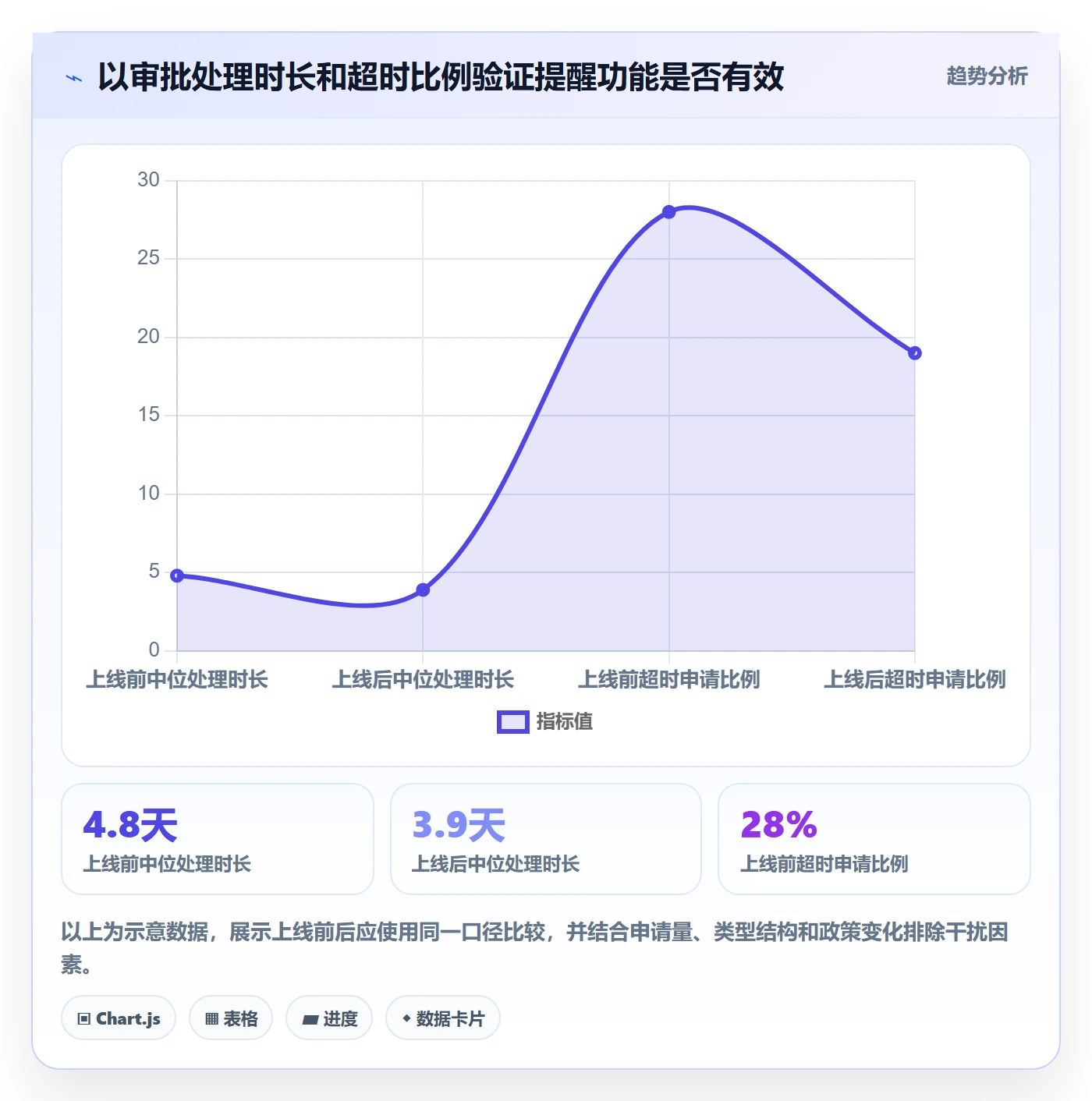Click the 指标值 legend label
Viewport: 1092px width, 1101px height.
[x=565, y=721]
